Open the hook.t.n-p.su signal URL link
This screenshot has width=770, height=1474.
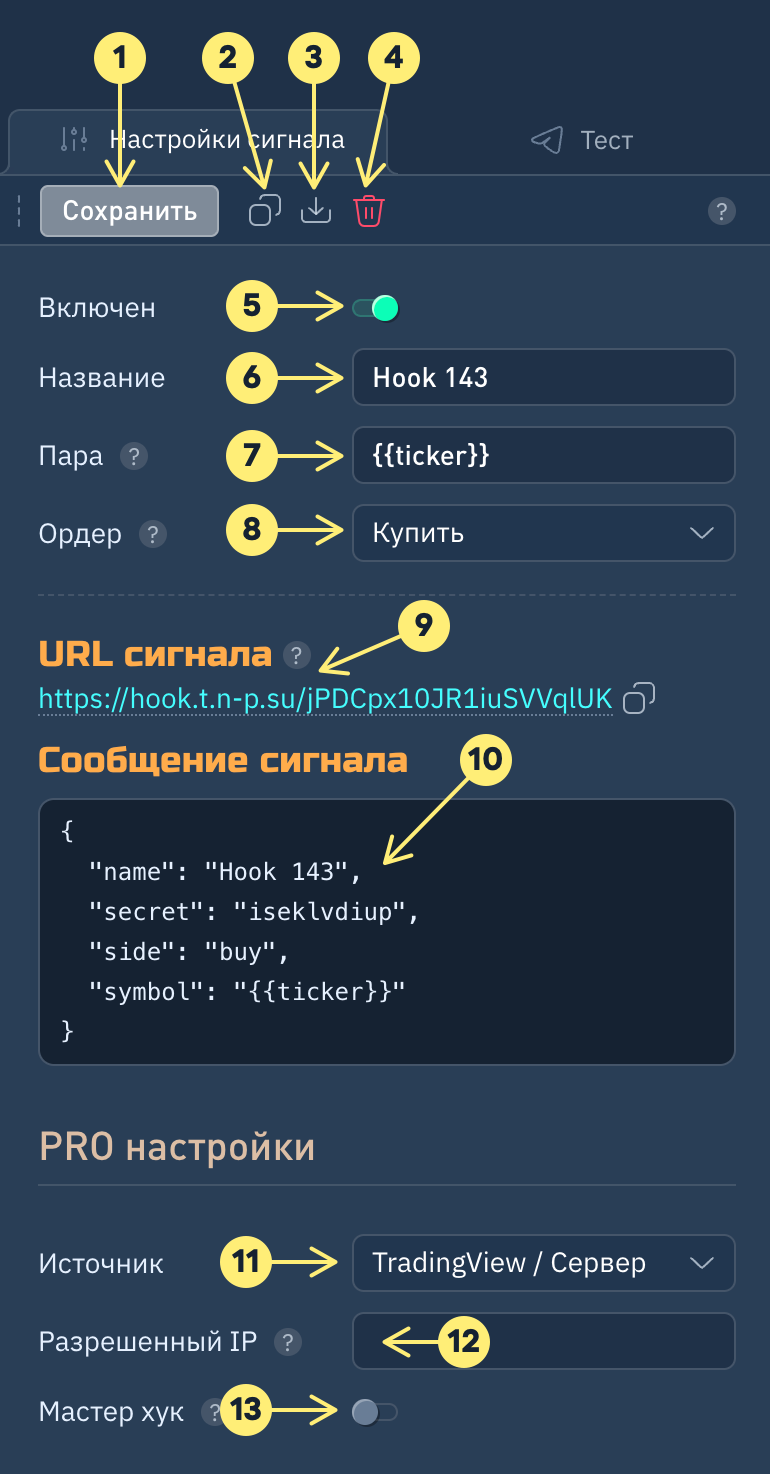click(x=325, y=700)
